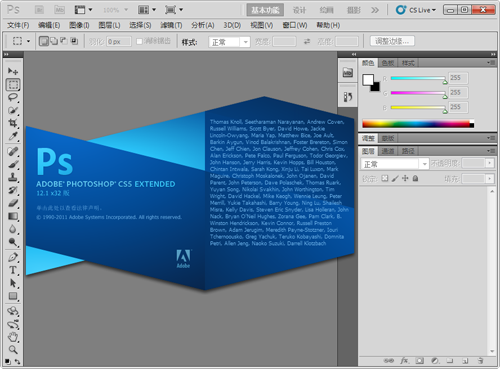Select the Pen tool
Screen dimensions: 500x369
13,257
